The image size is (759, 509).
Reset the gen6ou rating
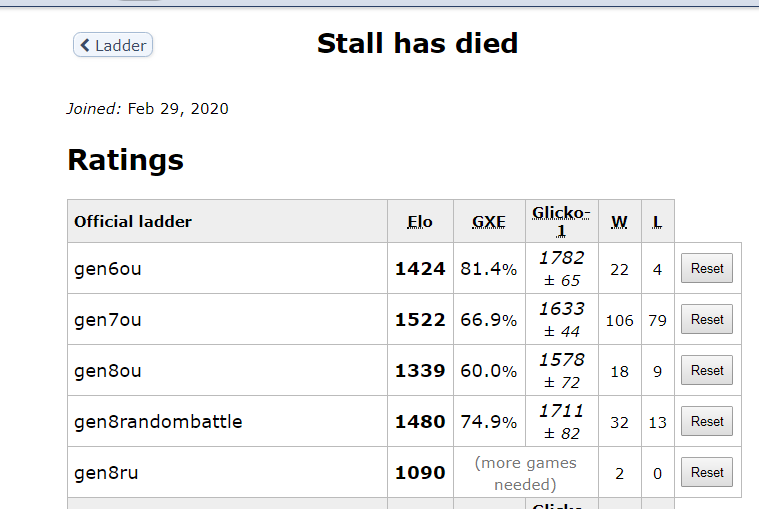tap(706, 269)
